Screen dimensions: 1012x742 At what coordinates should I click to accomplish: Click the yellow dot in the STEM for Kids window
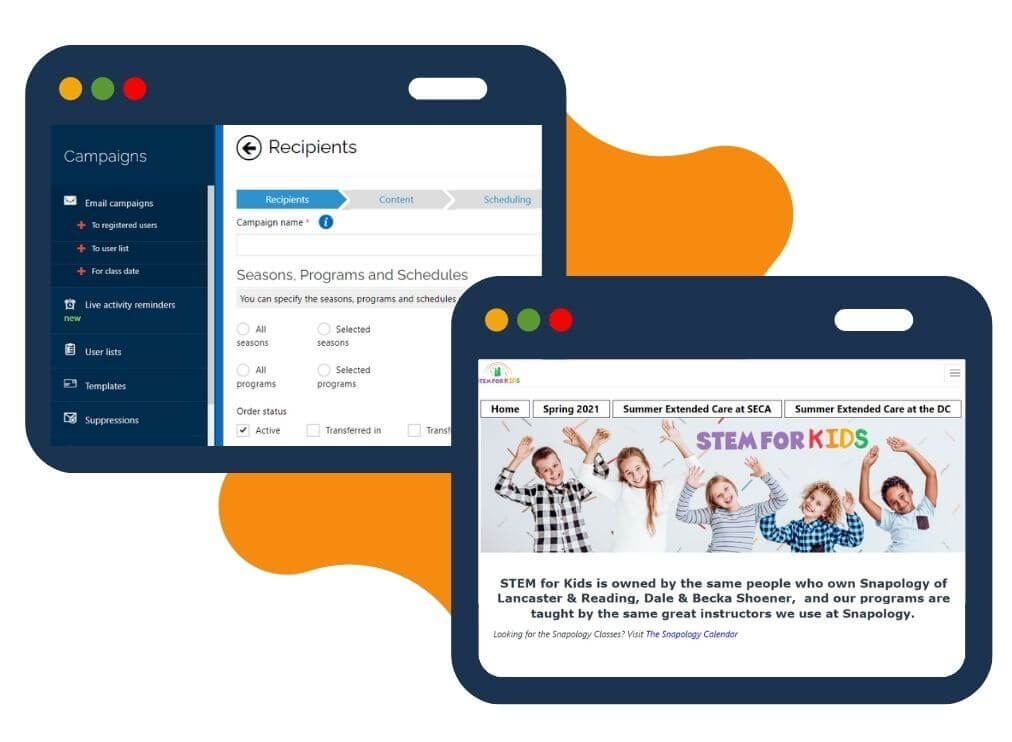tap(496, 320)
